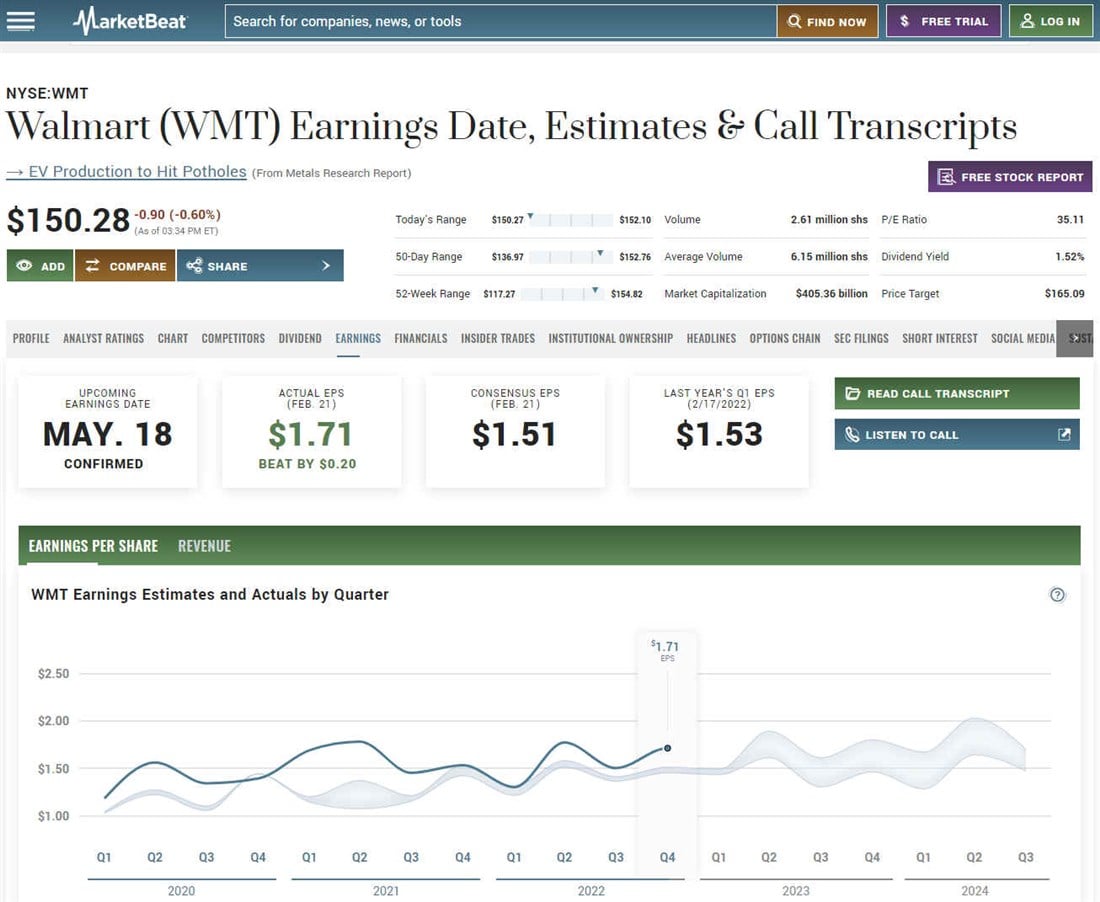This screenshot has width=1100, height=902.
Task: Click the MarketBeat logo
Action: click(130, 21)
